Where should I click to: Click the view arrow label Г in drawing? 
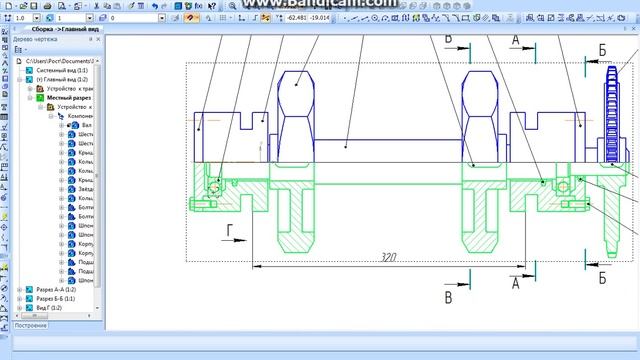(229, 231)
